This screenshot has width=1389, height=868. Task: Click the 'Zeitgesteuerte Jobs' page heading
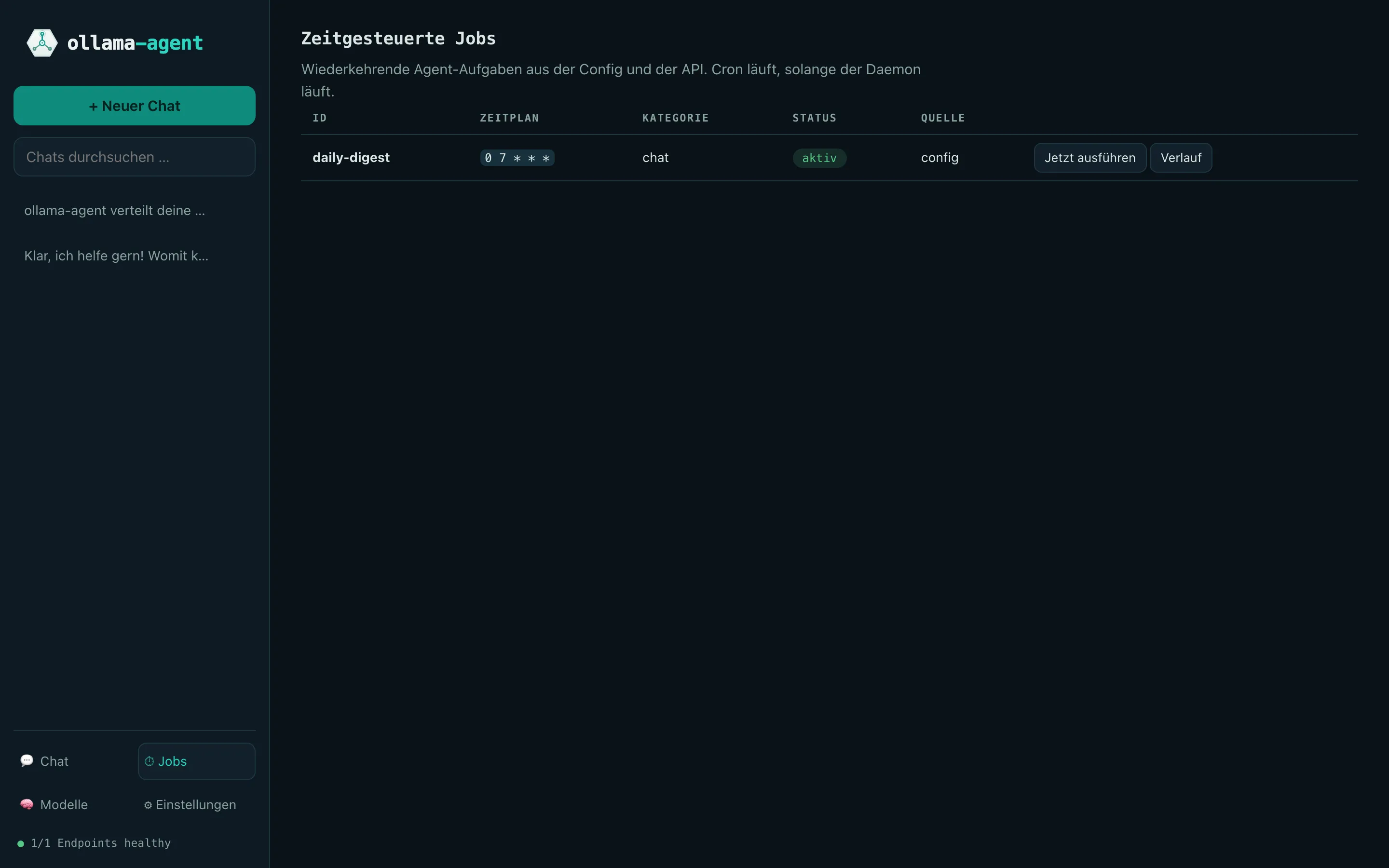pyautogui.click(x=398, y=39)
